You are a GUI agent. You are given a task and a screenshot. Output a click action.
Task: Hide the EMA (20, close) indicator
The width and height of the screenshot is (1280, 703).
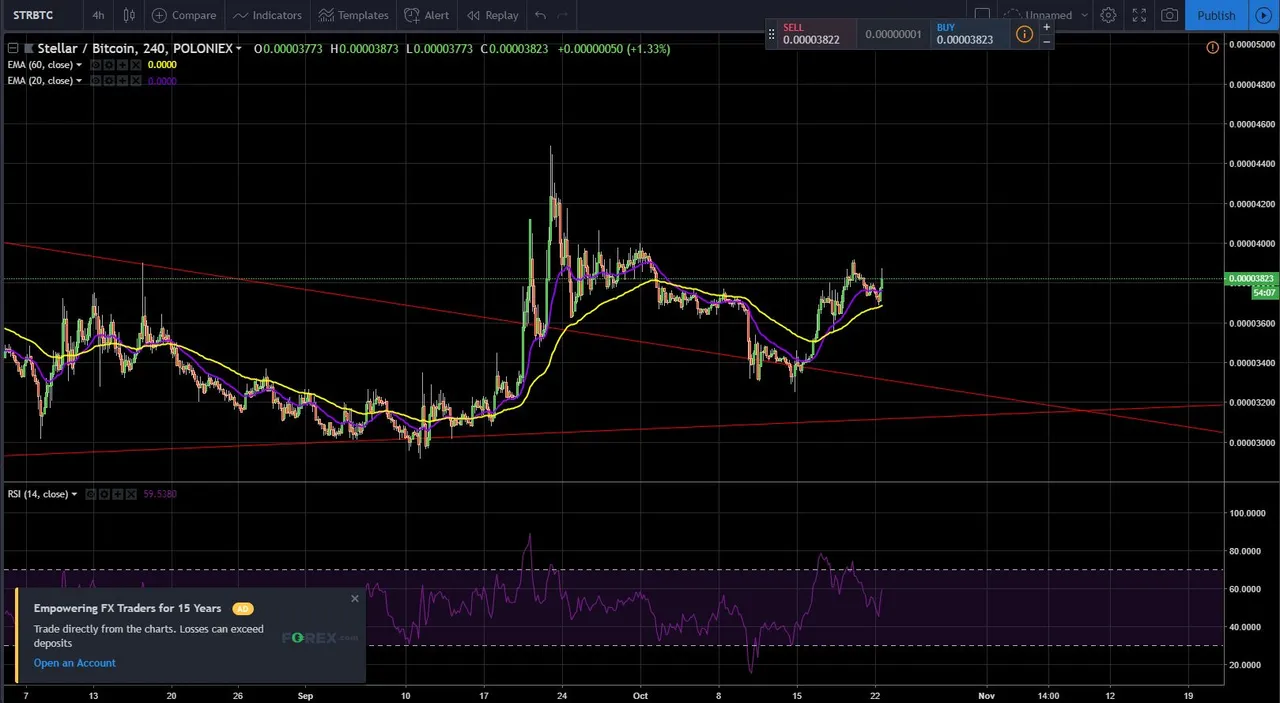(96, 81)
